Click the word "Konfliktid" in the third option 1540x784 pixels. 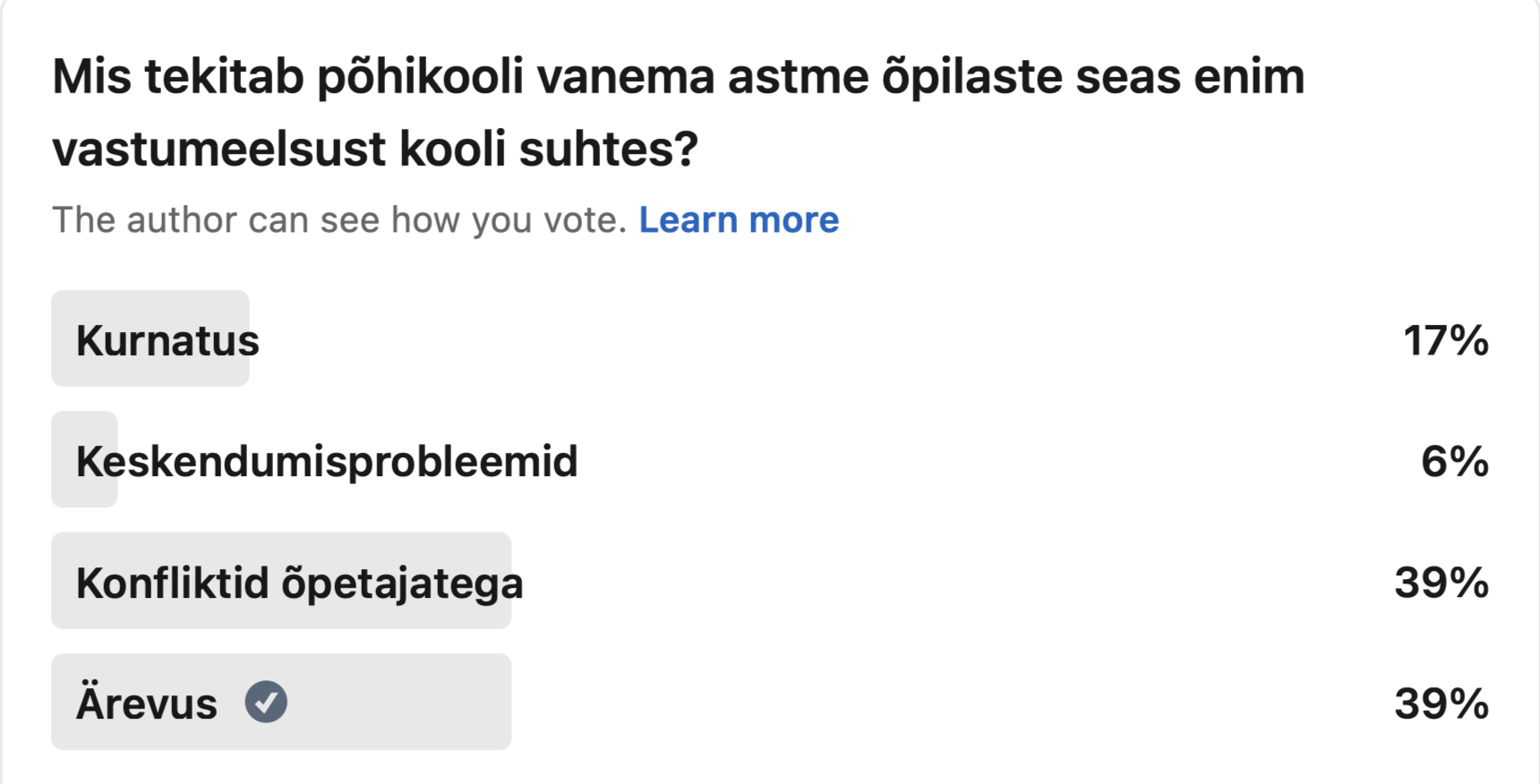click(x=172, y=583)
